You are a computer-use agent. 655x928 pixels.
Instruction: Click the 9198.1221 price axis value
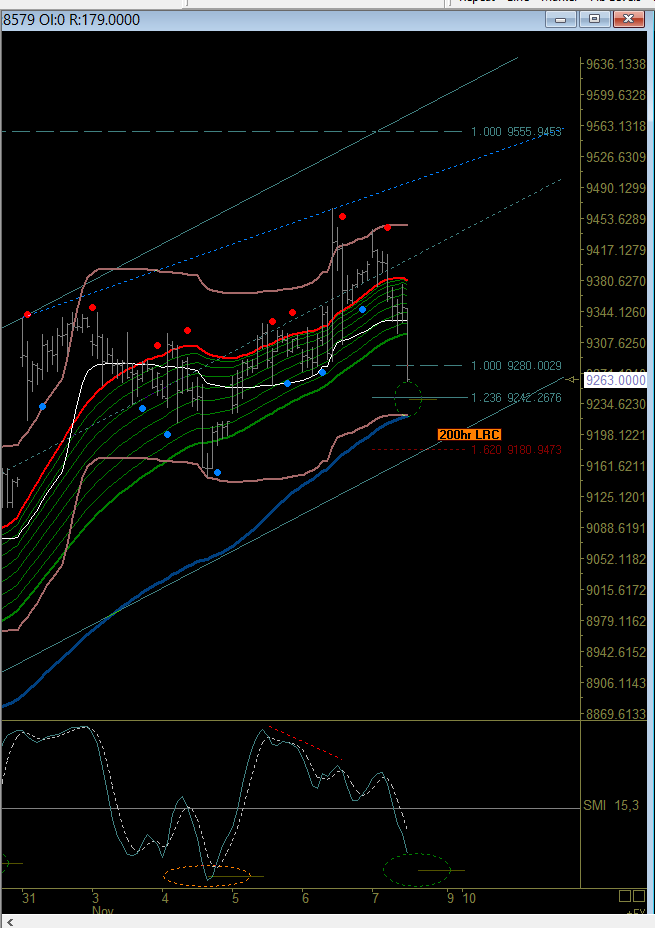[615, 436]
